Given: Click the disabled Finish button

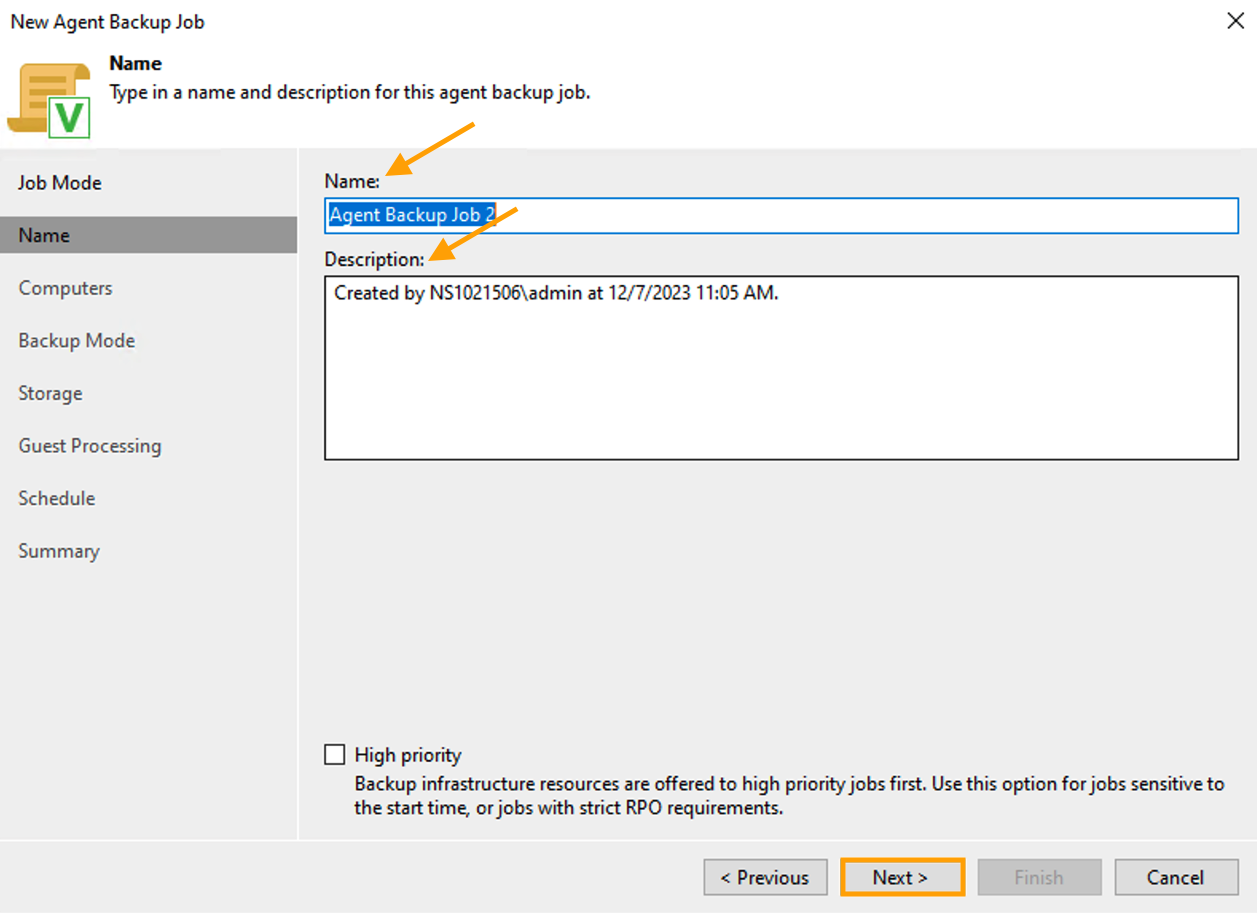Looking at the screenshot, I should [1038, 877].
